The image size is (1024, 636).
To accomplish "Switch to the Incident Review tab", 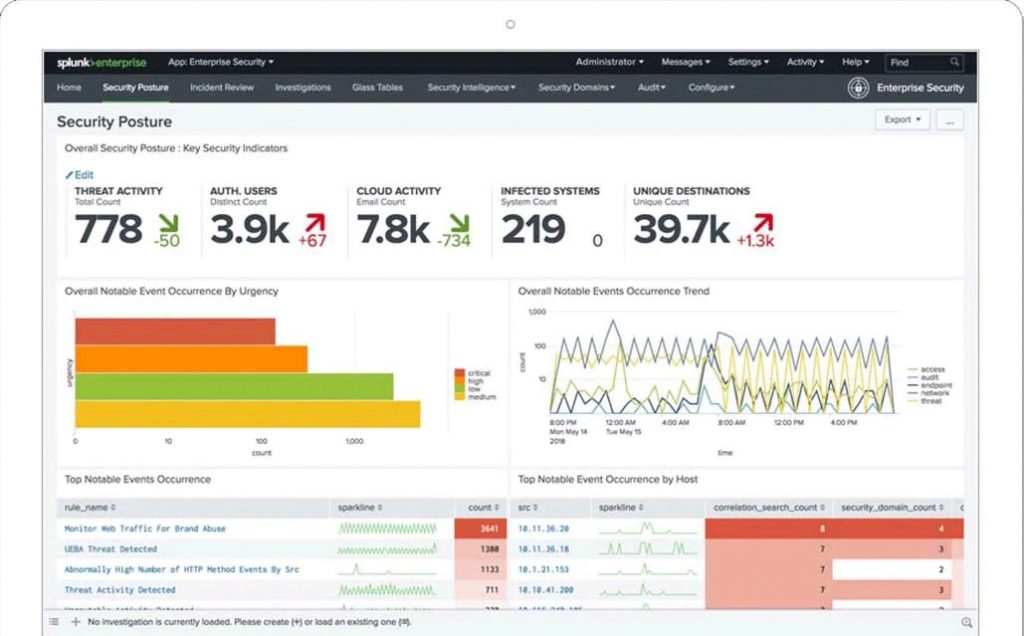I will pos(221,88).
